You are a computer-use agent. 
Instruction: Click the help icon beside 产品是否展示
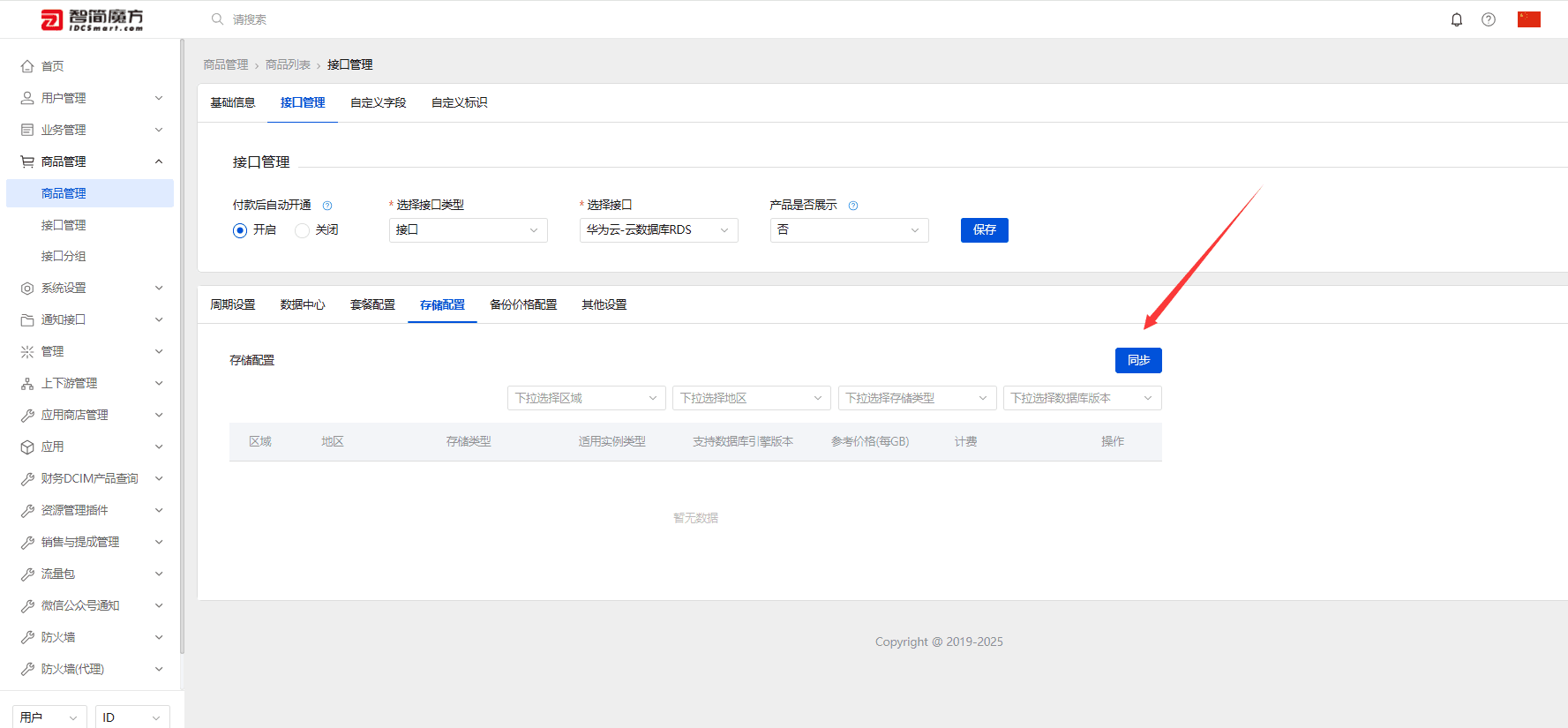click(853, 206)
